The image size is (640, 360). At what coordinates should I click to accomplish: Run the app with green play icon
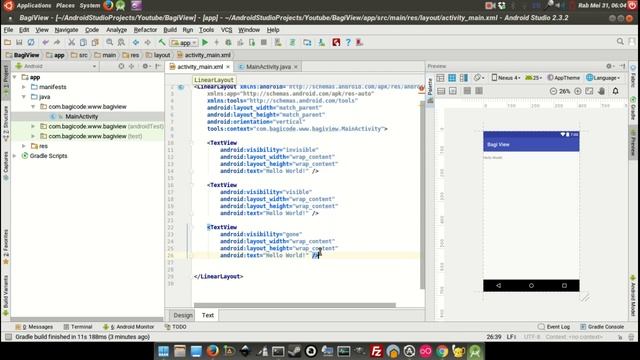[205, 42]
